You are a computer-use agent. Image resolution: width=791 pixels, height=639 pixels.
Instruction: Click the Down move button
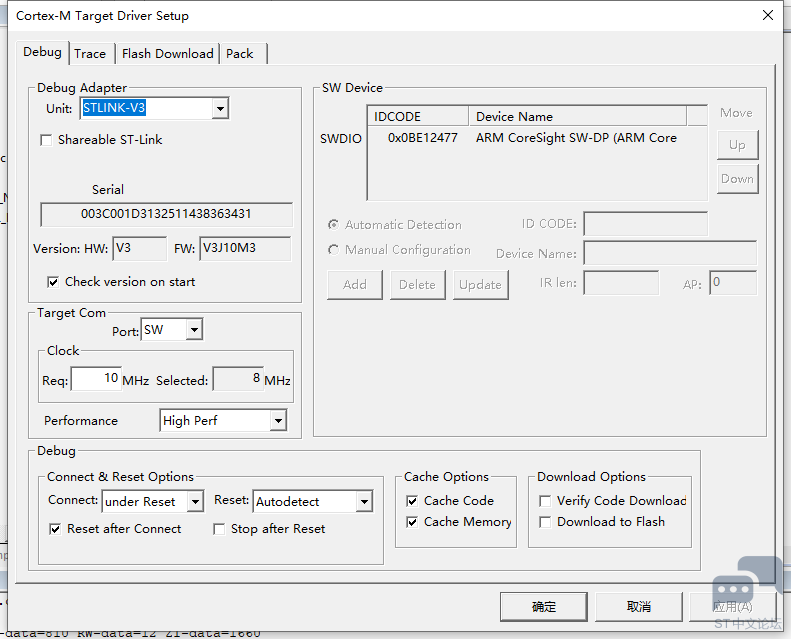(x=738, y=179)
